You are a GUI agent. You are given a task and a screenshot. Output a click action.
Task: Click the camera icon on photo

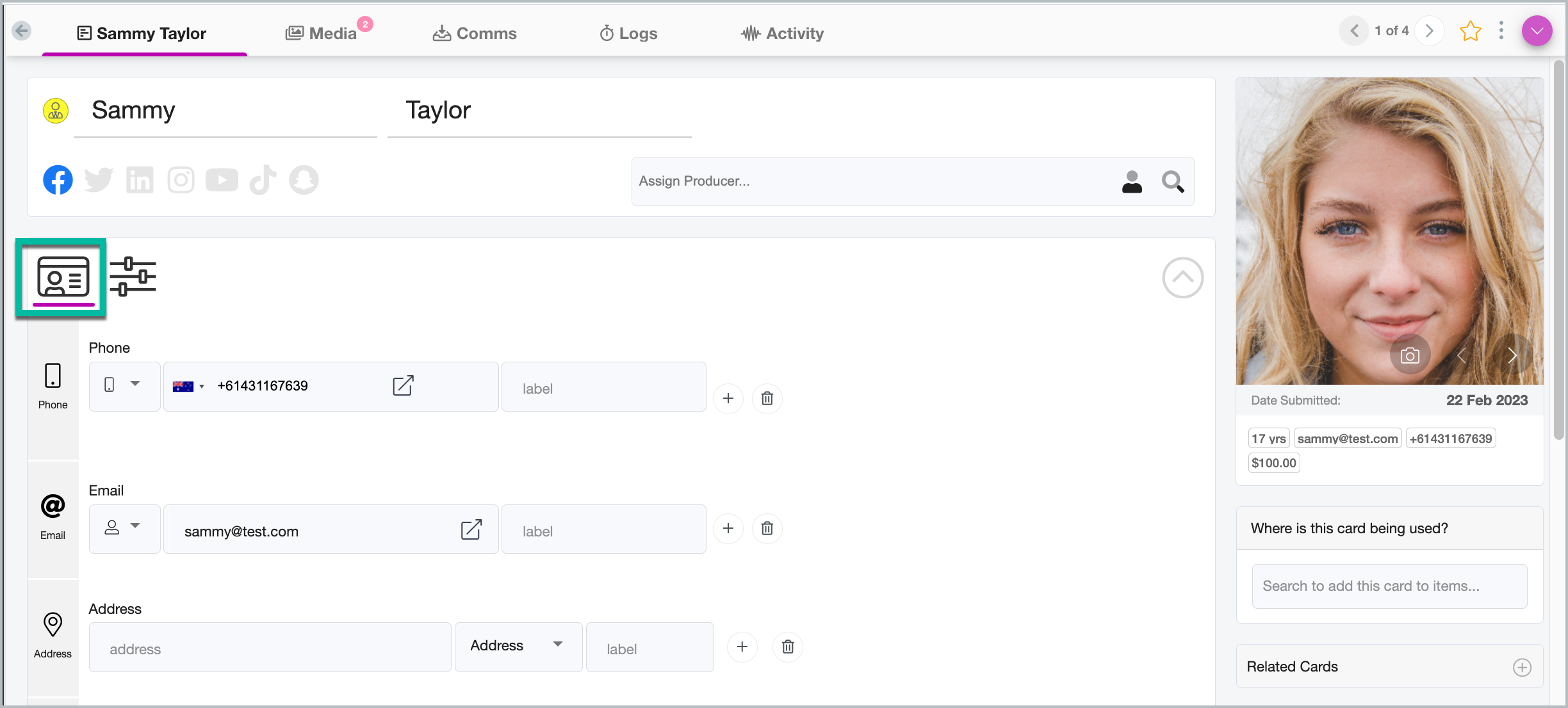1410,355
